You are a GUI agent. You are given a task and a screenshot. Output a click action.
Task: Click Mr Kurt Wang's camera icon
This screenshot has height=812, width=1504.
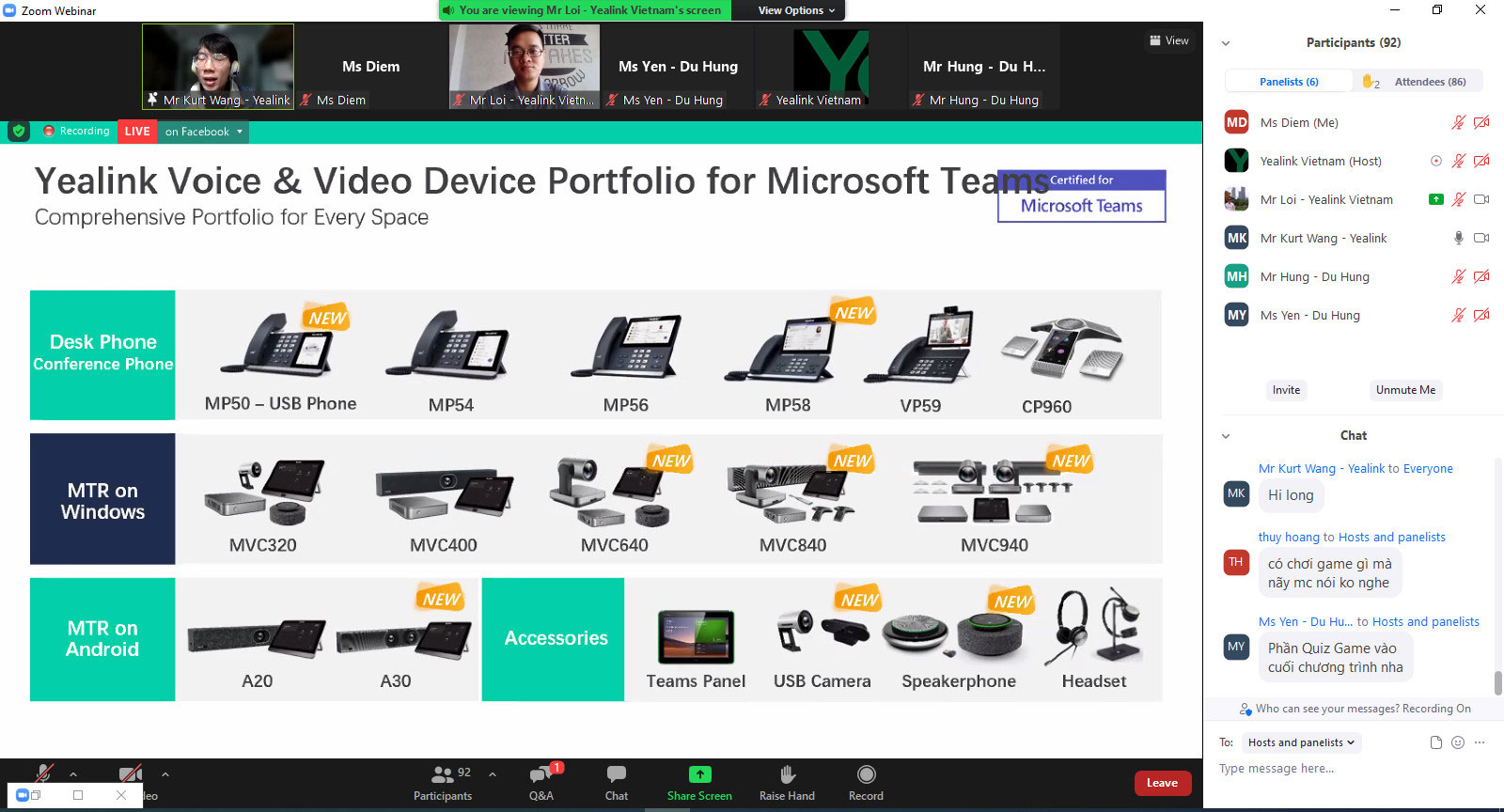click(x=1481, y=239)
